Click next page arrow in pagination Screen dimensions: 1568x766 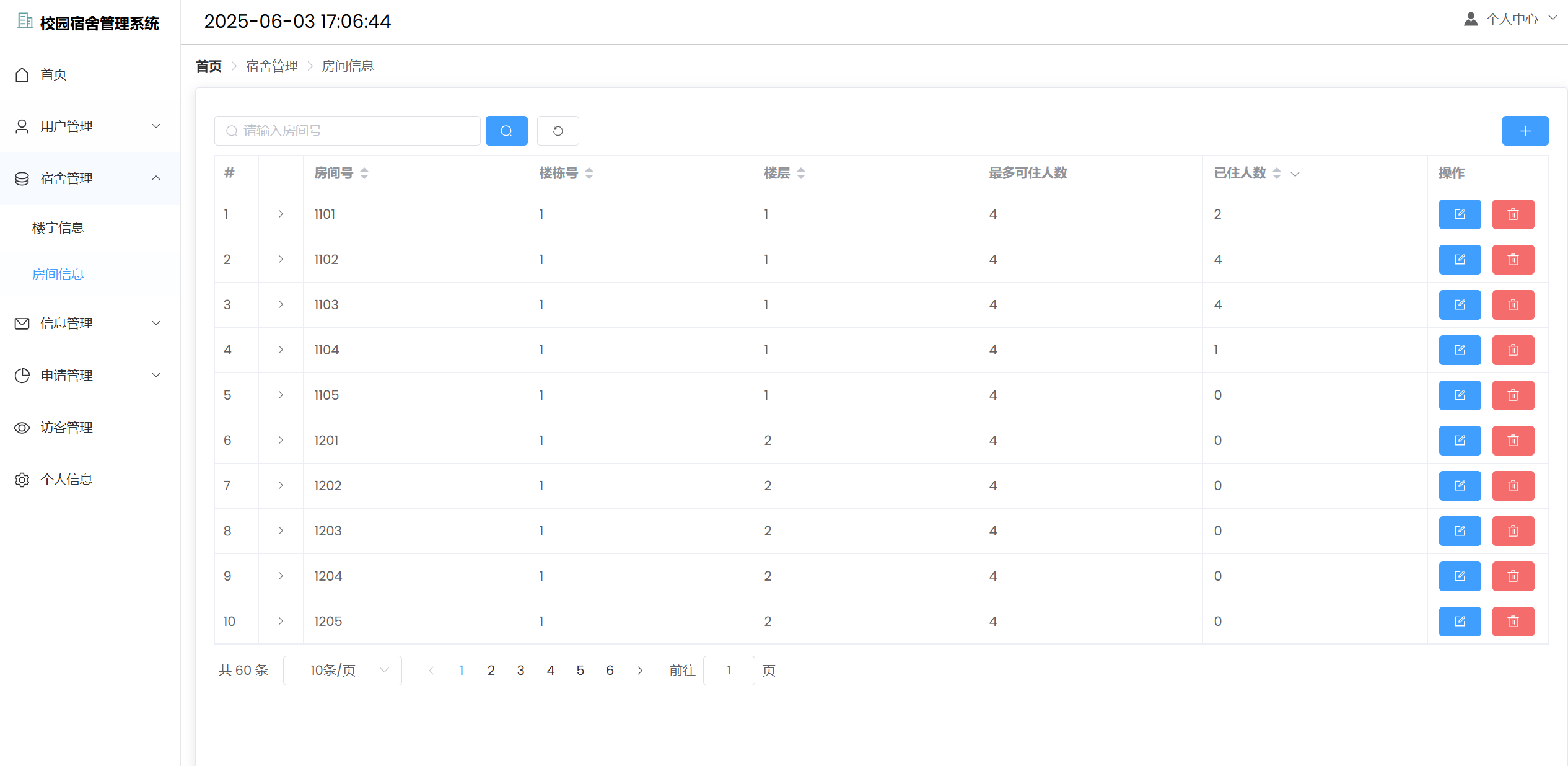tap(640, 671)
